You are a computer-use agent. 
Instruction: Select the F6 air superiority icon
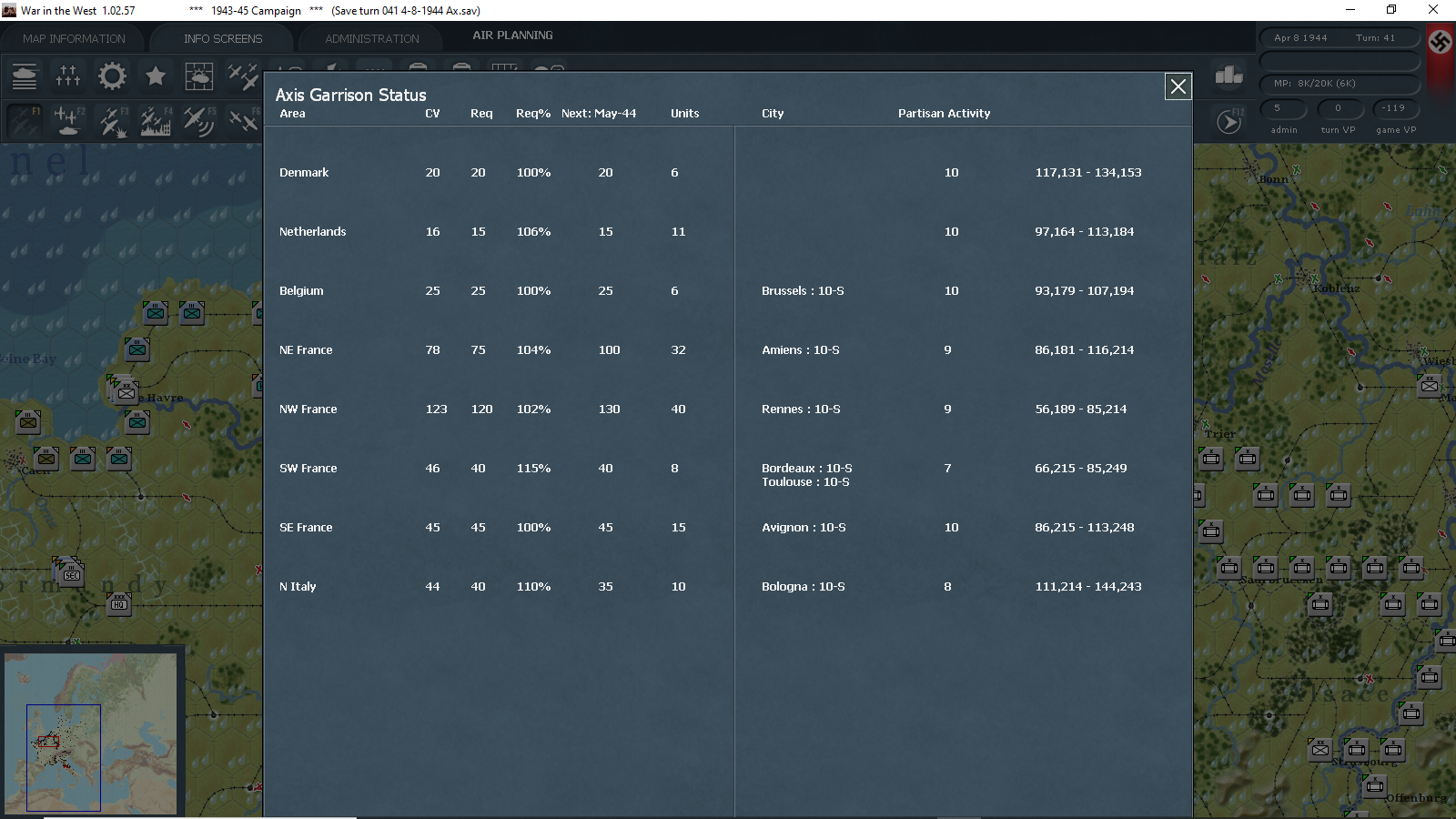coord(243,121)
